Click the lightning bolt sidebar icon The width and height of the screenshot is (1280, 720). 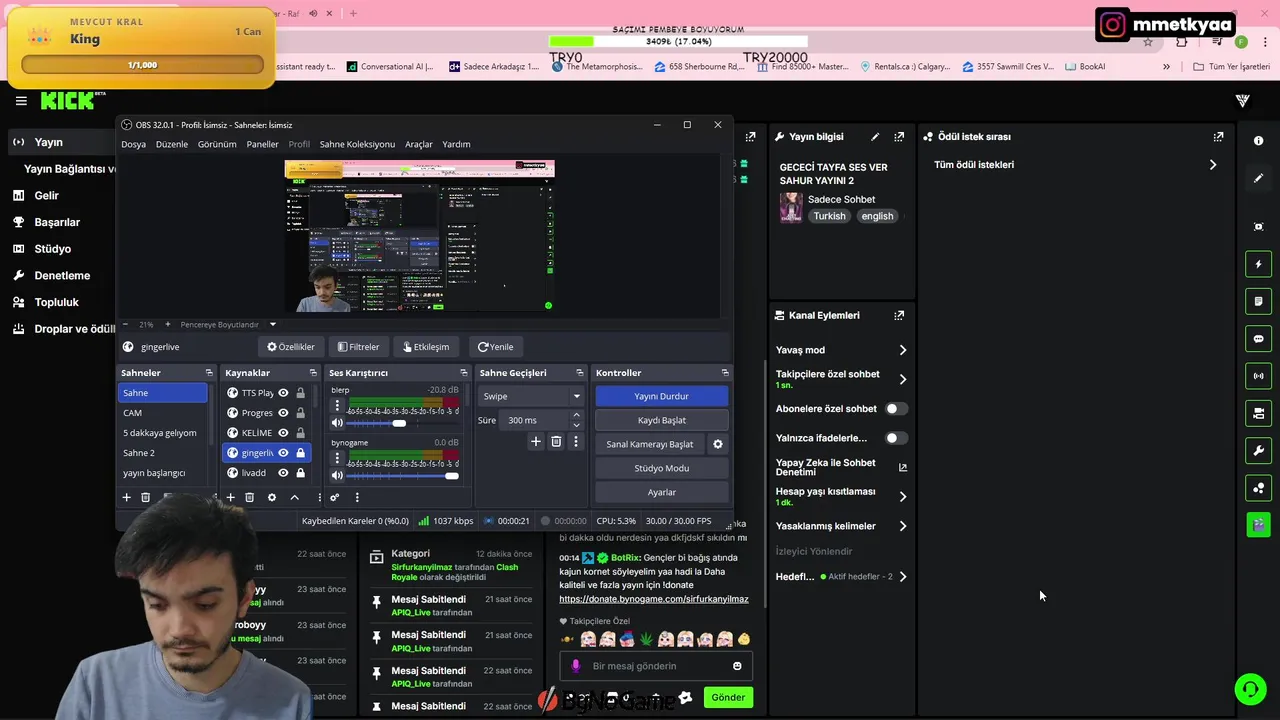tap(1258, 264)
